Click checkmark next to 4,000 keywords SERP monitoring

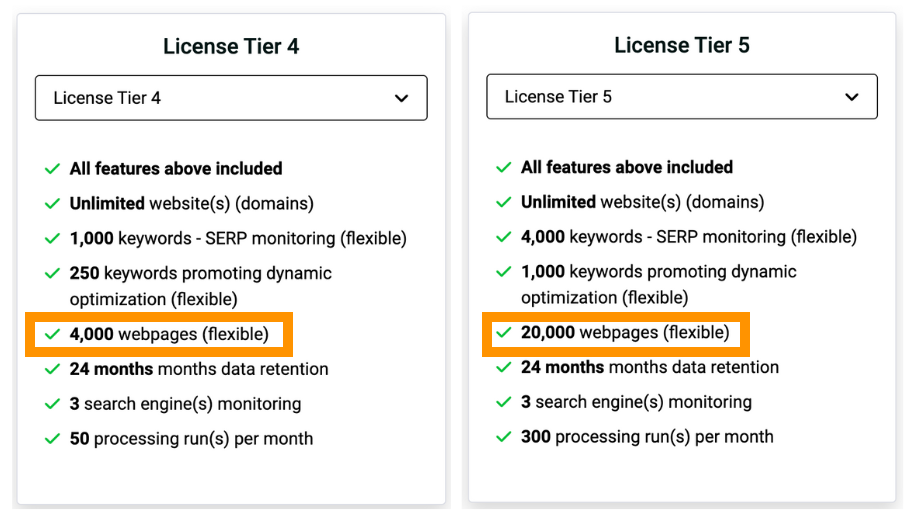[x=504, y=237]
